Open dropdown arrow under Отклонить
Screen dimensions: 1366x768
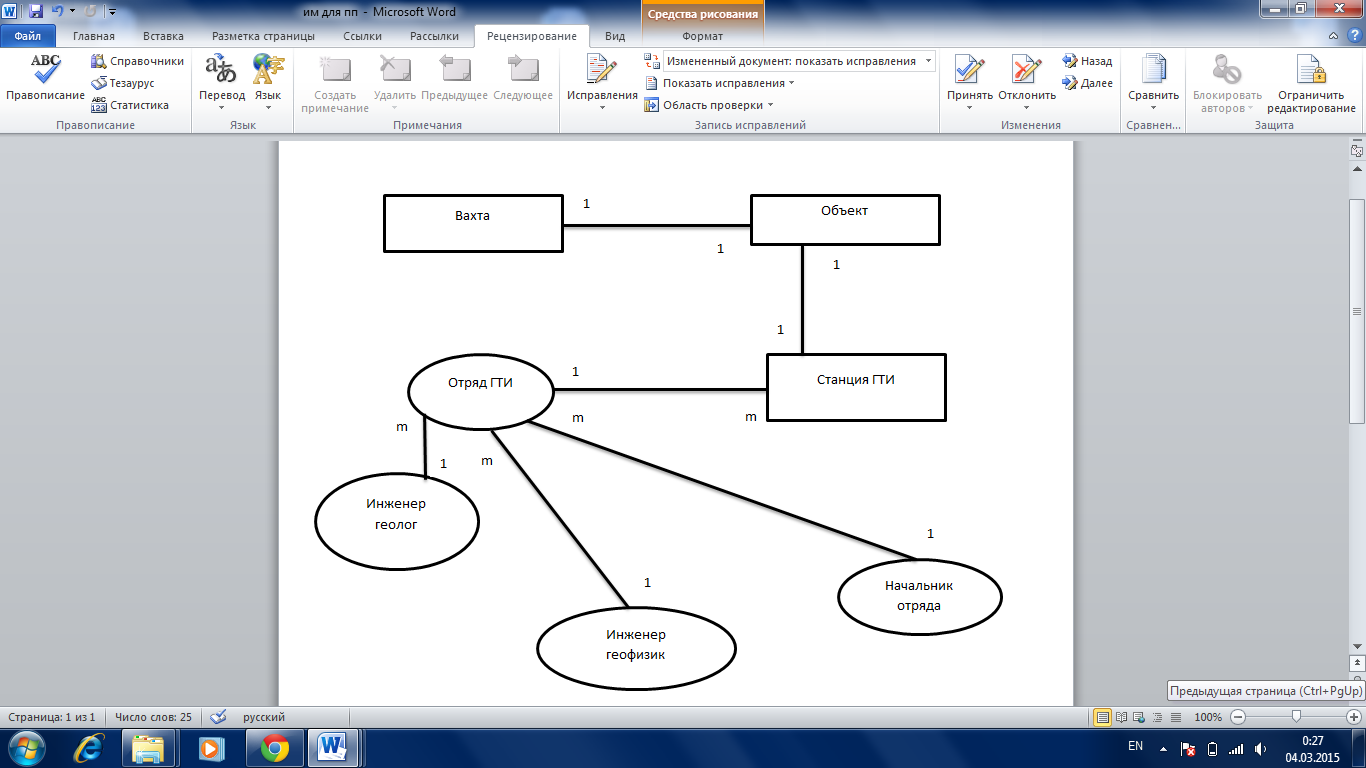click(x=1027, y=108)
